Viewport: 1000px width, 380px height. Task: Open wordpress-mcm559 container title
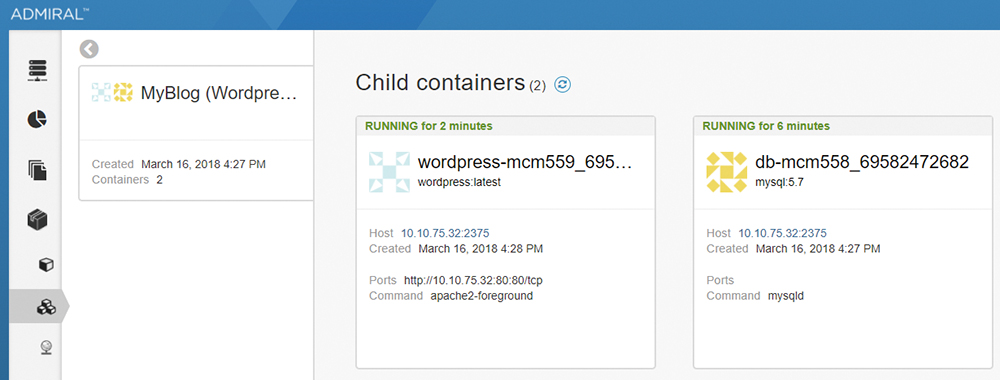(x=524, y=162)
